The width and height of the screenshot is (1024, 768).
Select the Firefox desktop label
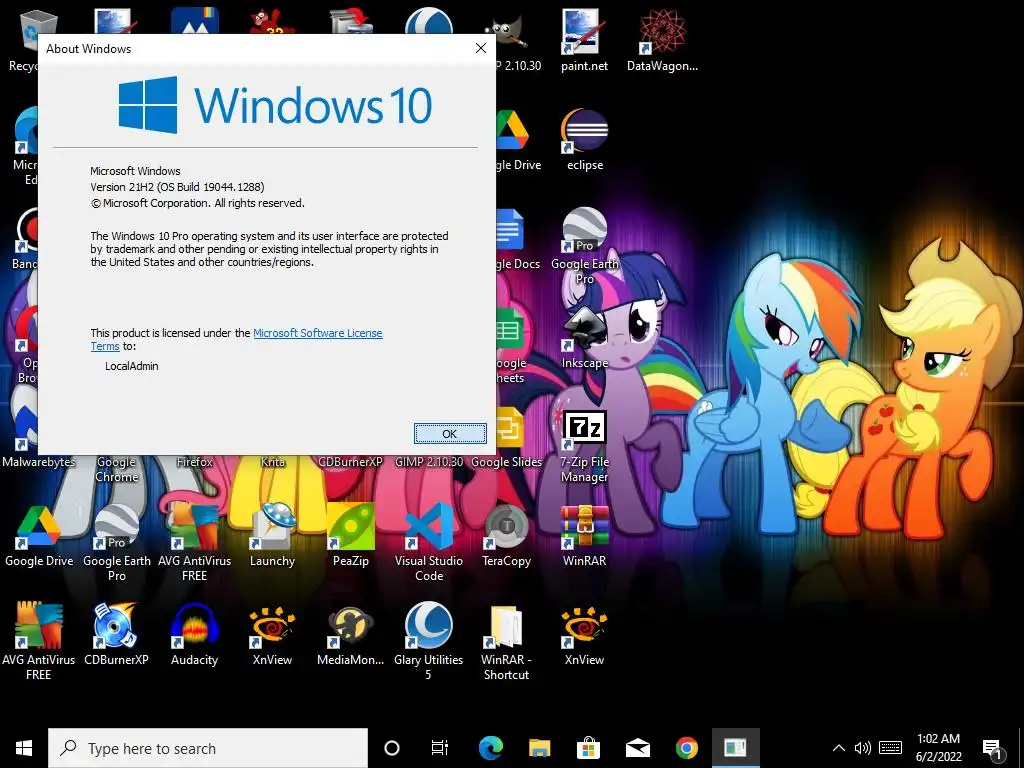(195, 462)
